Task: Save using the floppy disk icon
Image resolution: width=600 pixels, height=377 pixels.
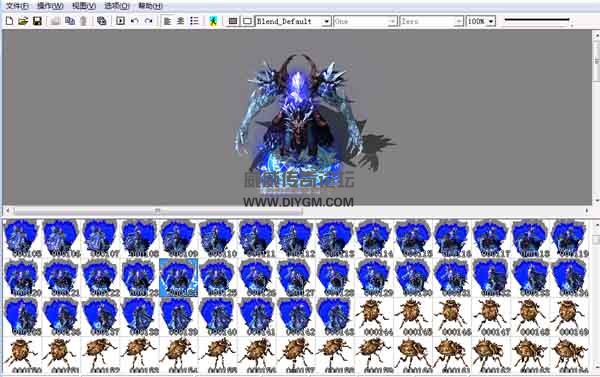Action: coord(37,21)
